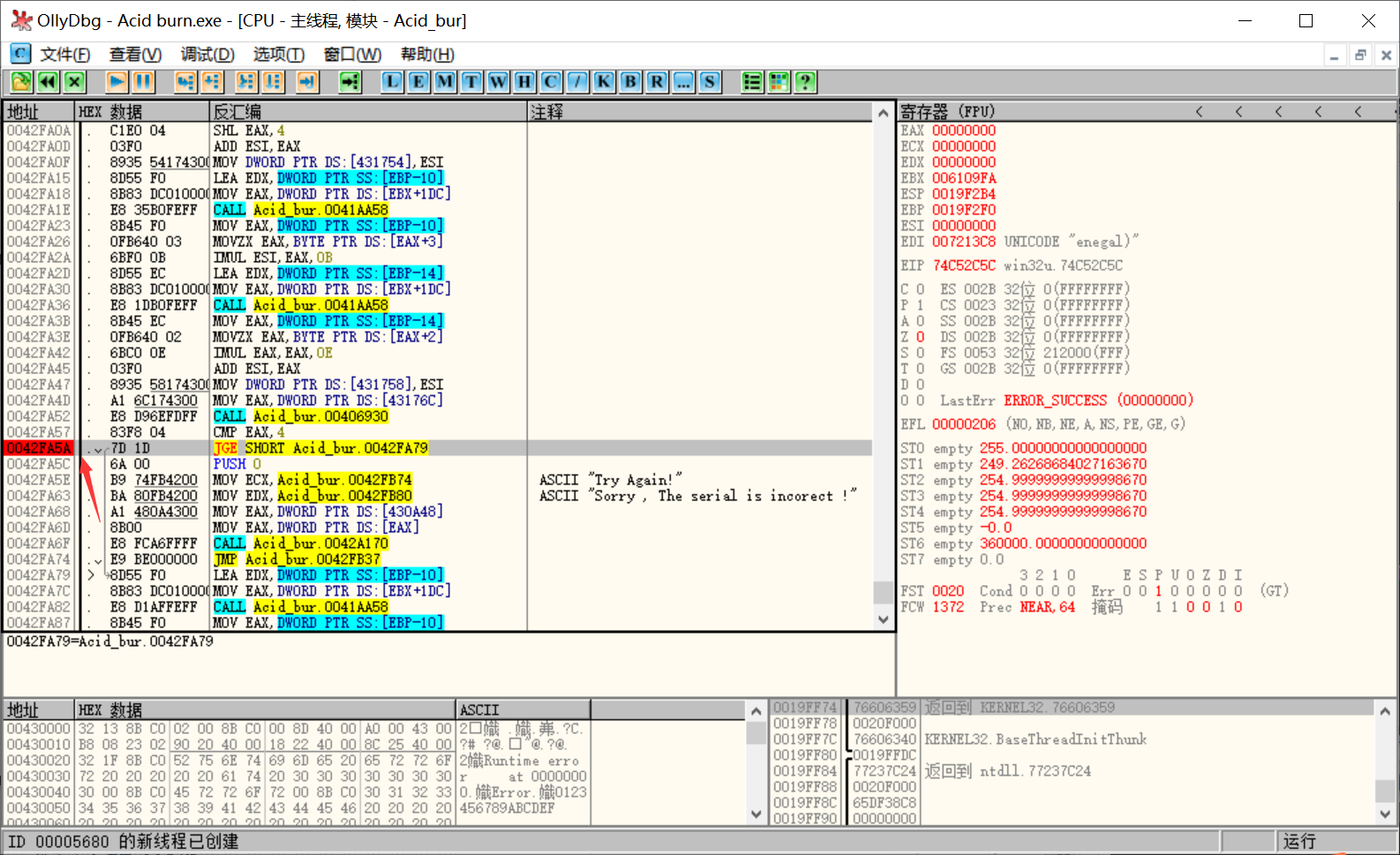Click the Step Into toolbar icon
The image size is (1400, 855).
184,82
